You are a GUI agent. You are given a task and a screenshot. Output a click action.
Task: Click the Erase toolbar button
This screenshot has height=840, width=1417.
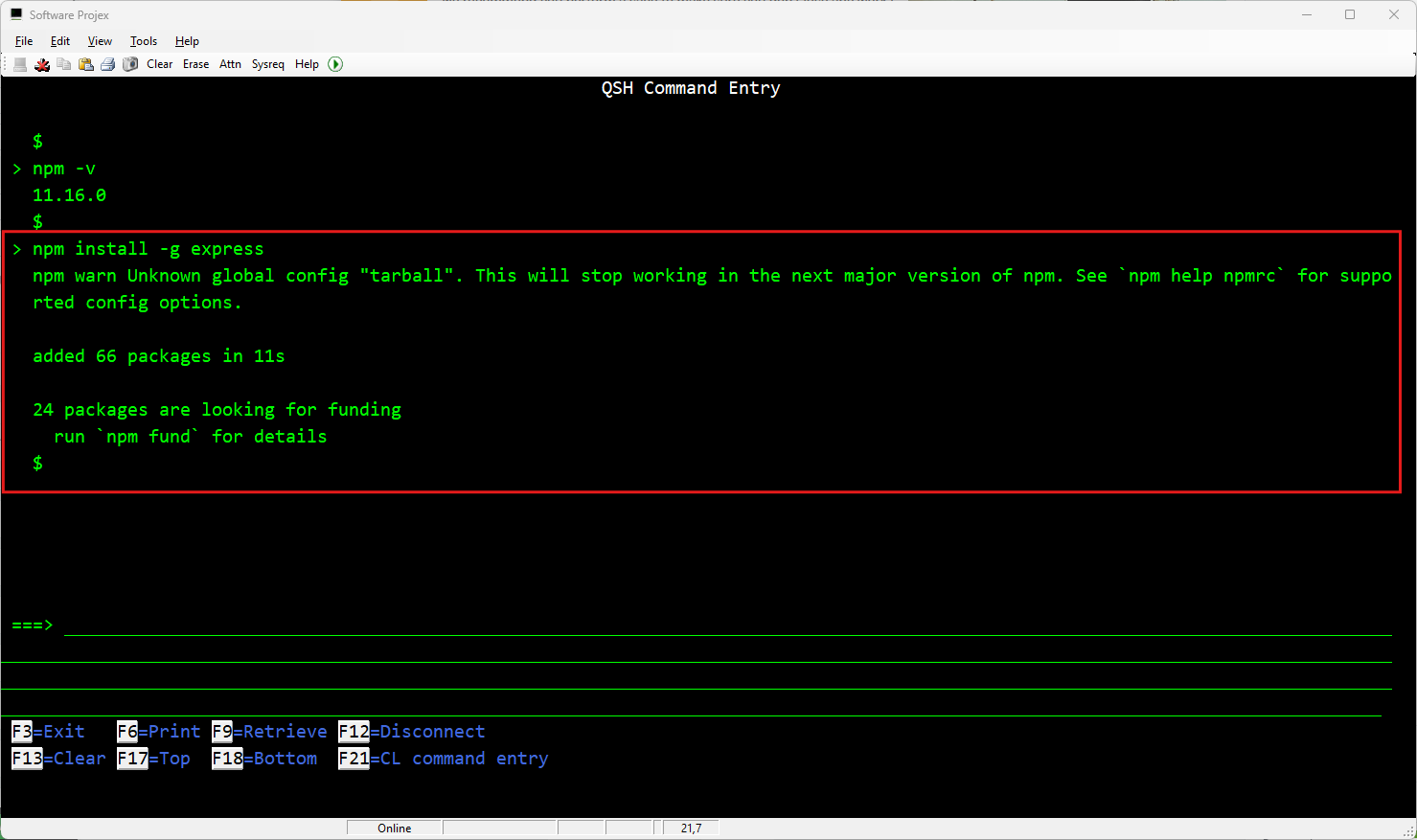tap(196, 64)
